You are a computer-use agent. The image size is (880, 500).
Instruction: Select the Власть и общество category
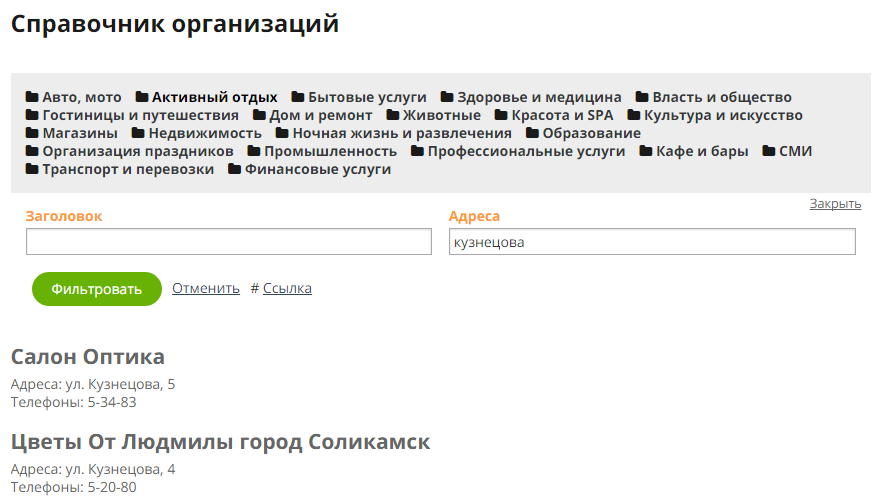[x=721, y=98]
